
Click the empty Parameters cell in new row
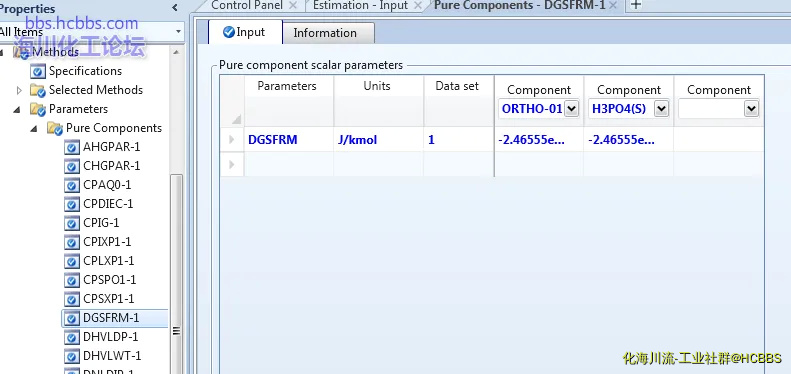289,164
